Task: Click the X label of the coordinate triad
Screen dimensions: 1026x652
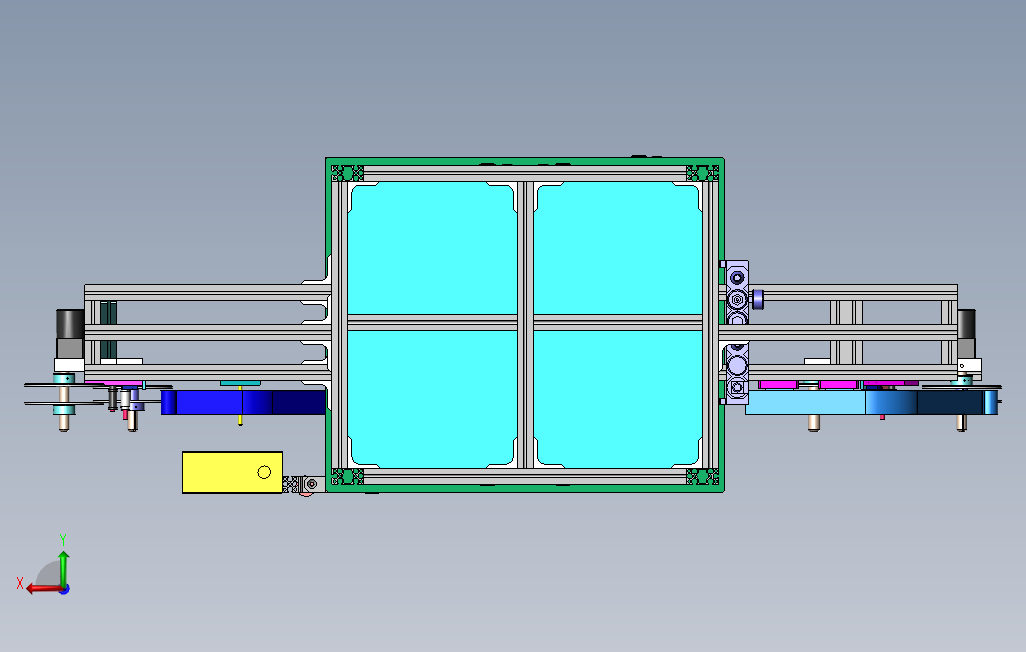Action: [20, 583]
